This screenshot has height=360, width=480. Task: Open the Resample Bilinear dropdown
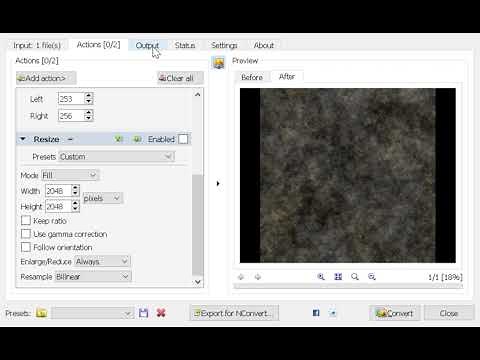point(93,276)
